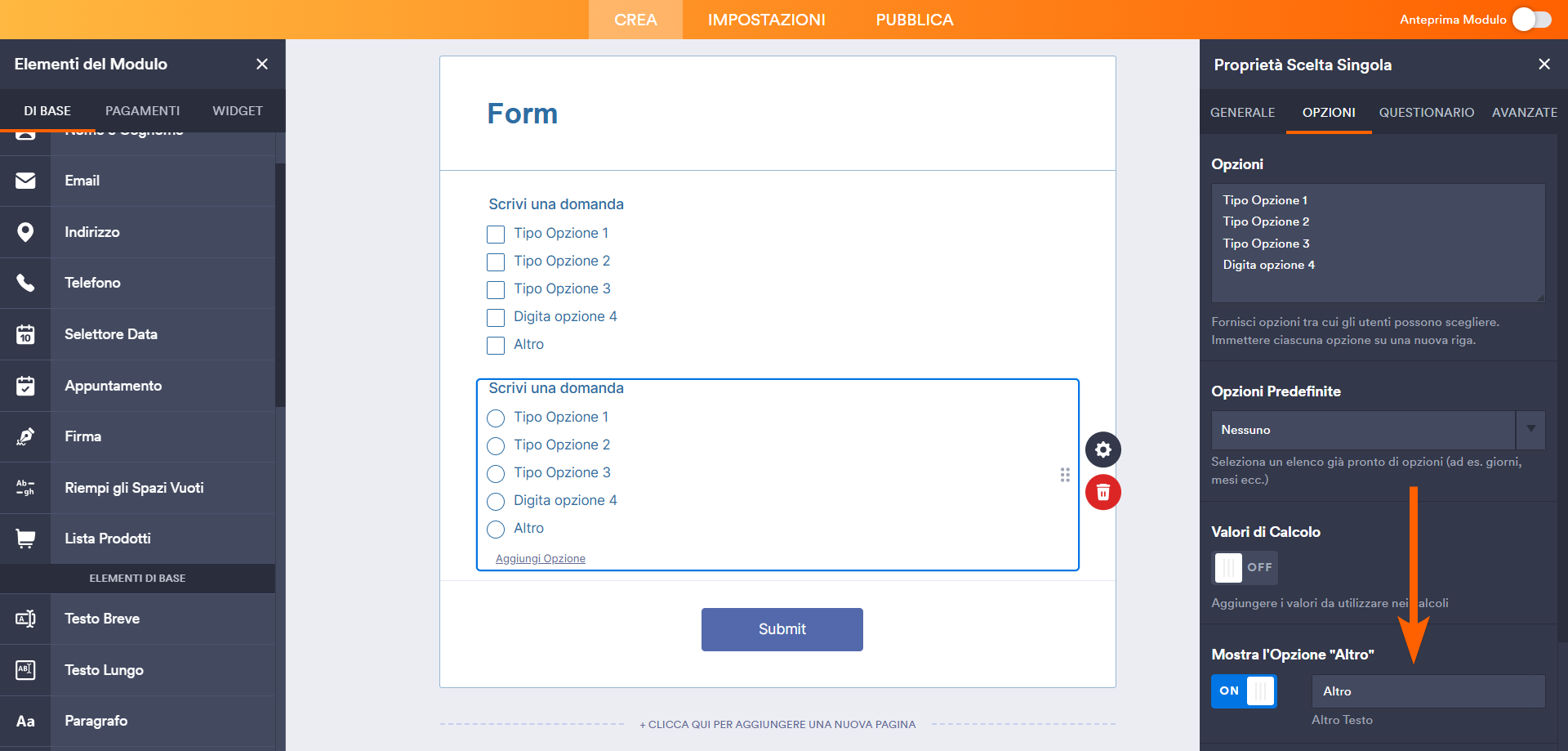
Task: Select the Lista Prodotti cart icon
Action: [25, 538]
